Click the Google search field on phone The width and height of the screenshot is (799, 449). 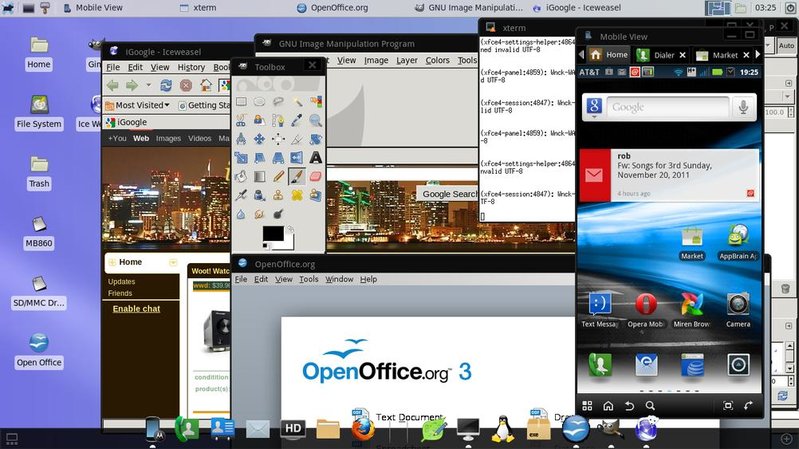(668, 108)
